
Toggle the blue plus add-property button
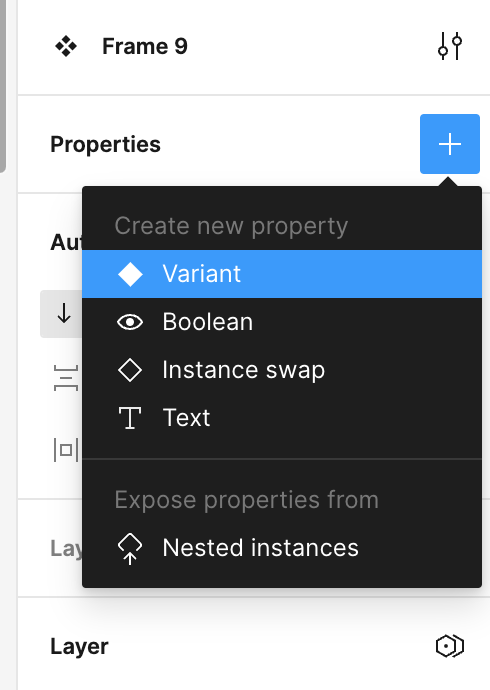(x=450, y=144)
